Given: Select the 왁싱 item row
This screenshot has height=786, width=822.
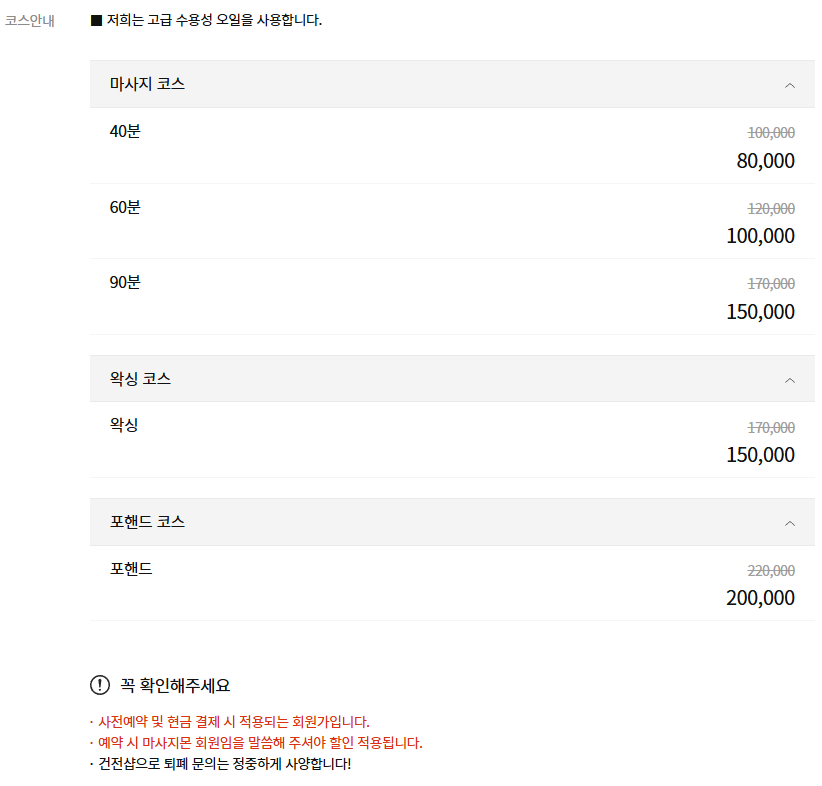Looking at the screenshot, I should pos(123,424).
